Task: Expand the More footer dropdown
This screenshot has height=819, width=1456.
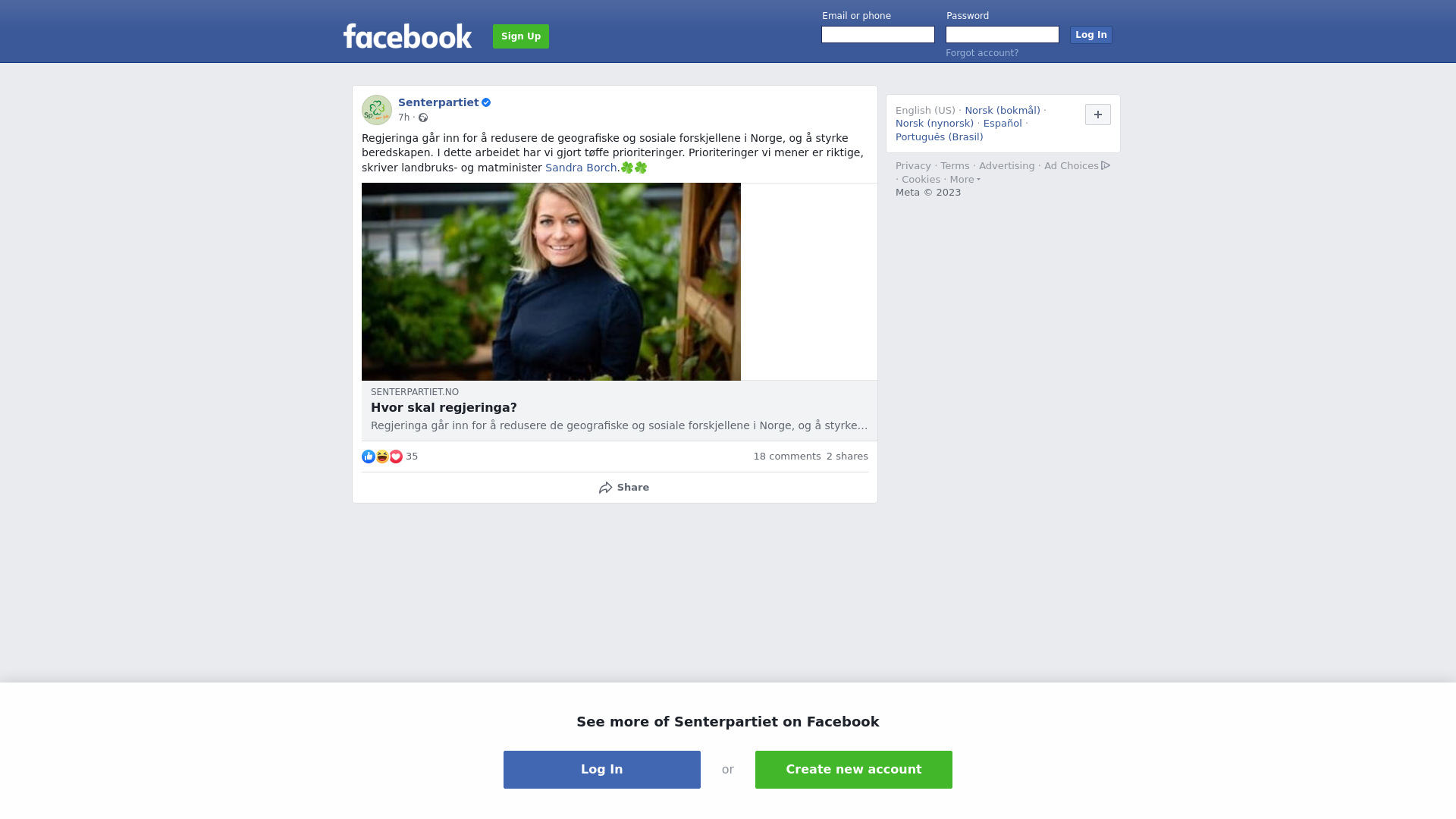Action: [965, 180]
